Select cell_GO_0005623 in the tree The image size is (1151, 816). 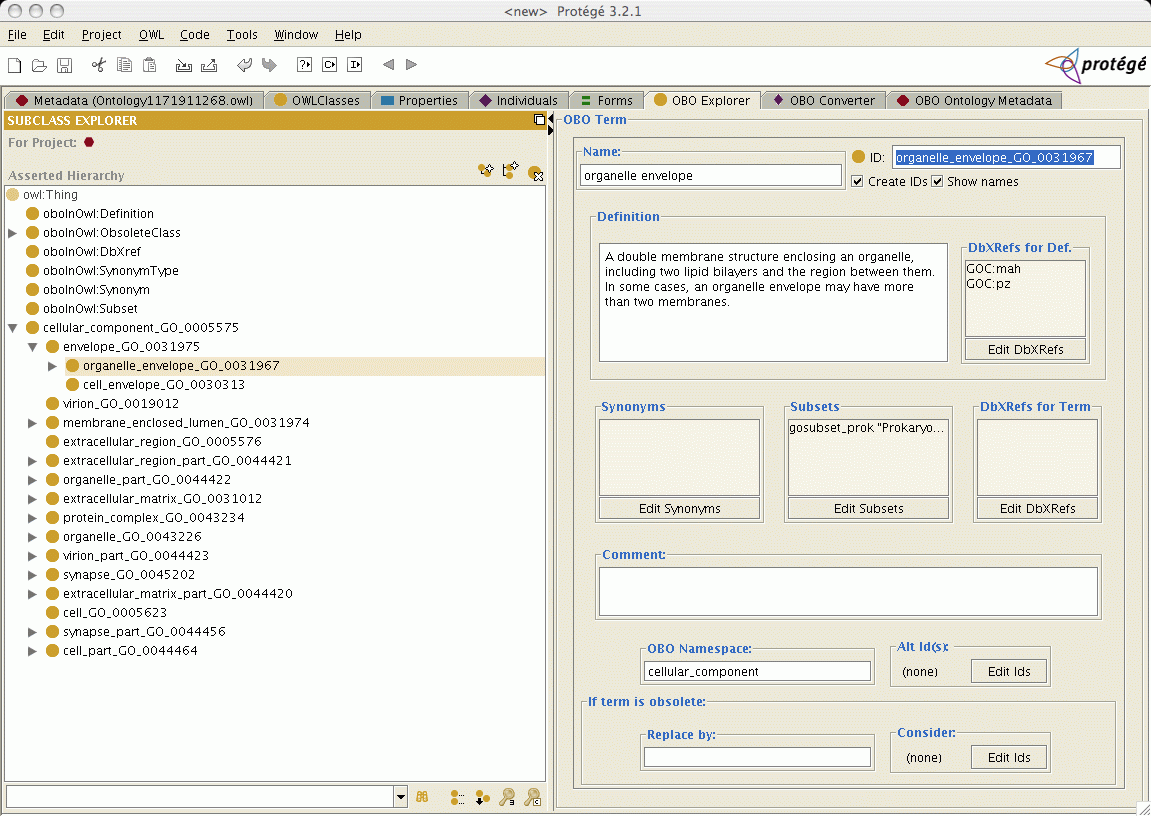point(115,613)
